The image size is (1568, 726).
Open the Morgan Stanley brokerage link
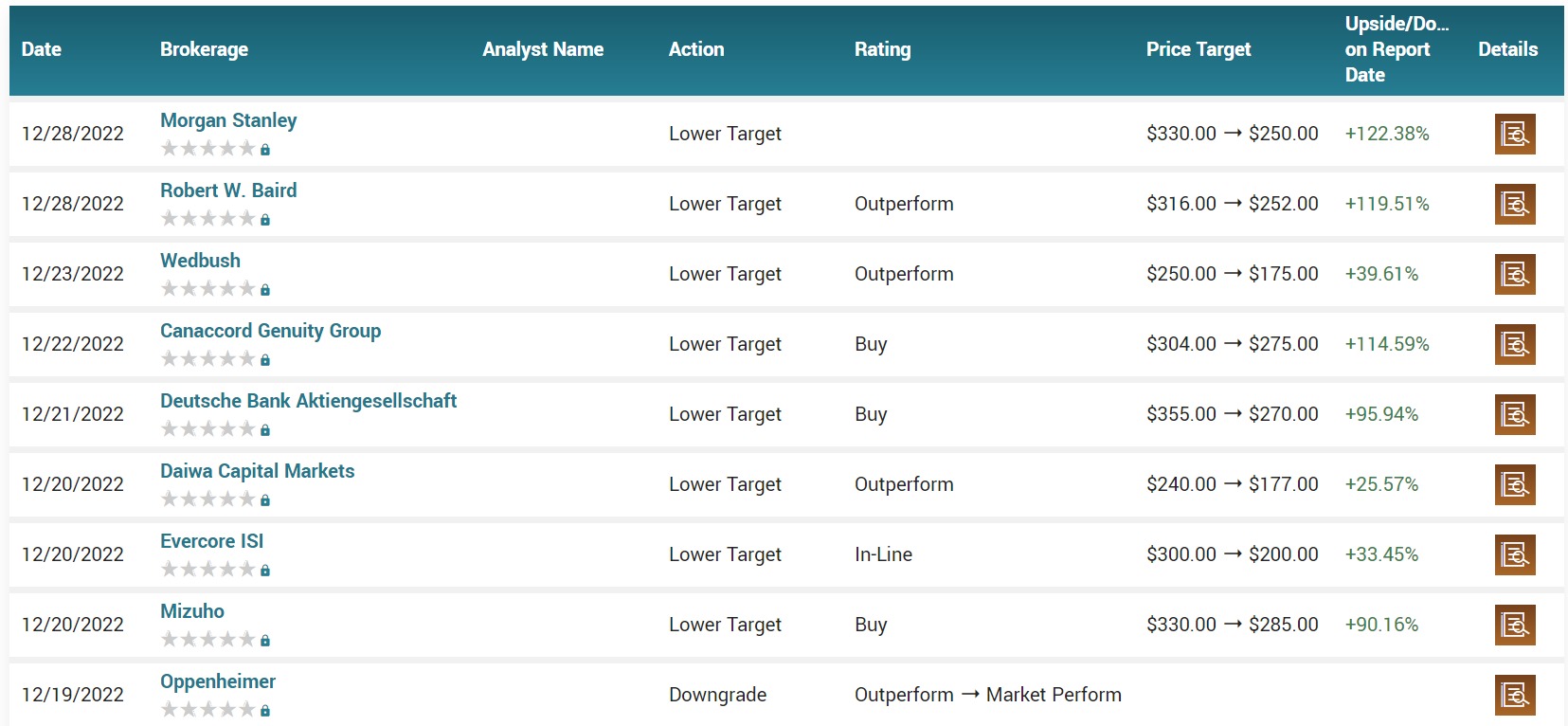[228, 120]
